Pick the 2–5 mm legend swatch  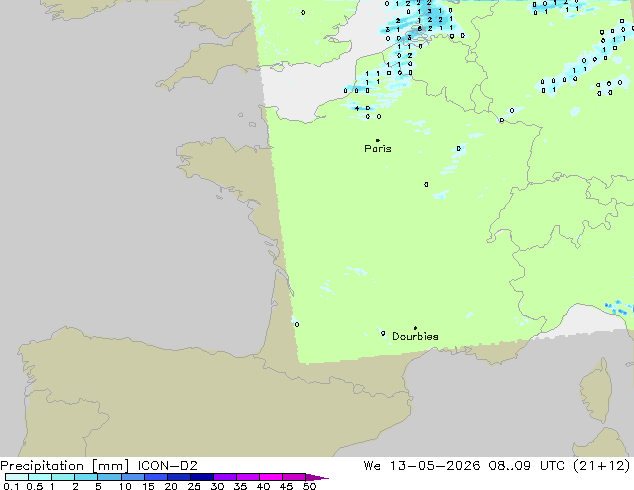point(86,477)
